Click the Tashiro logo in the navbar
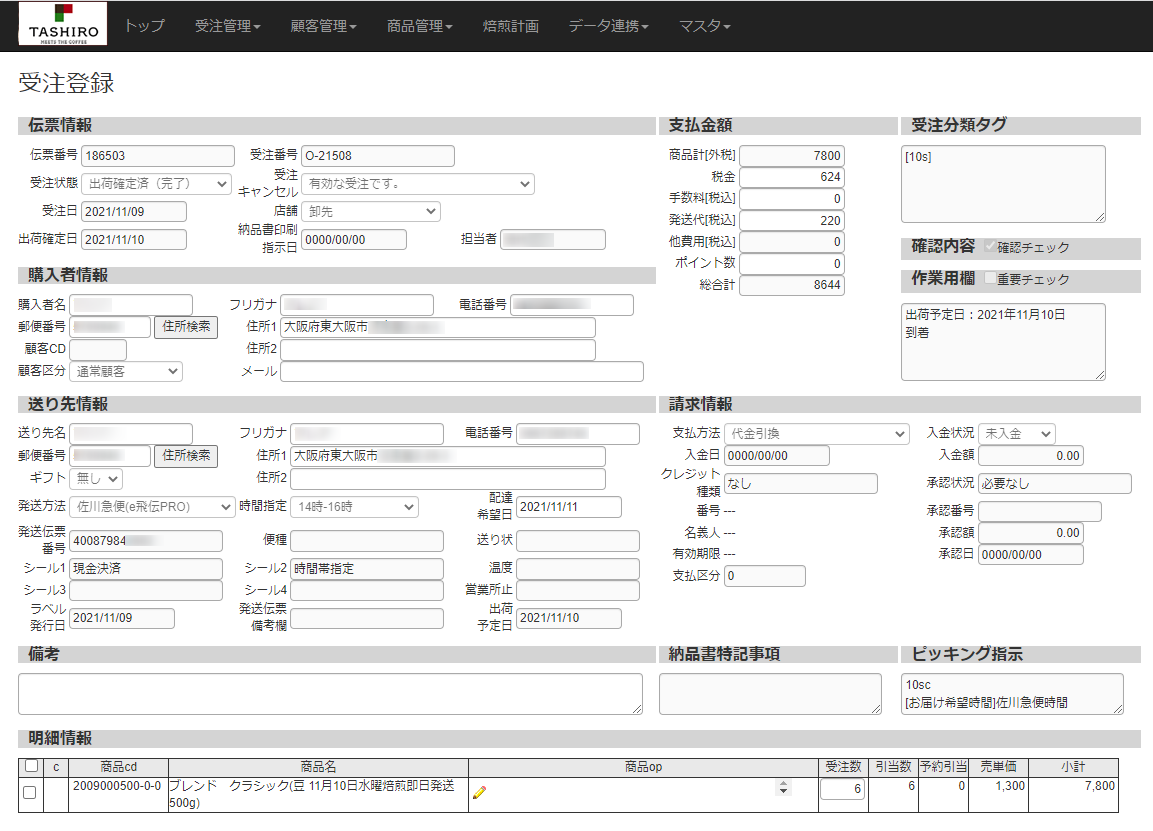1153x831 pixels. click(62, 25)
